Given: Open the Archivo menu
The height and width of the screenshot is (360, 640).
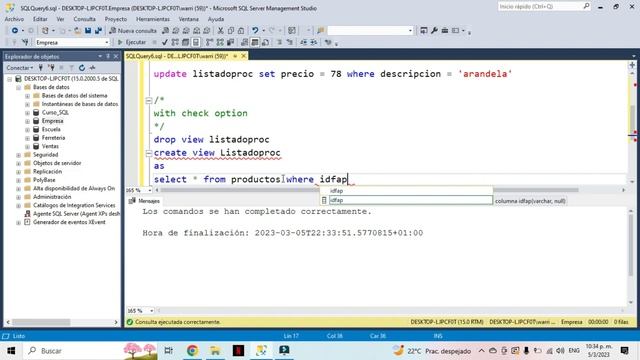Looking at the screenshot, I should coord(14,19).
